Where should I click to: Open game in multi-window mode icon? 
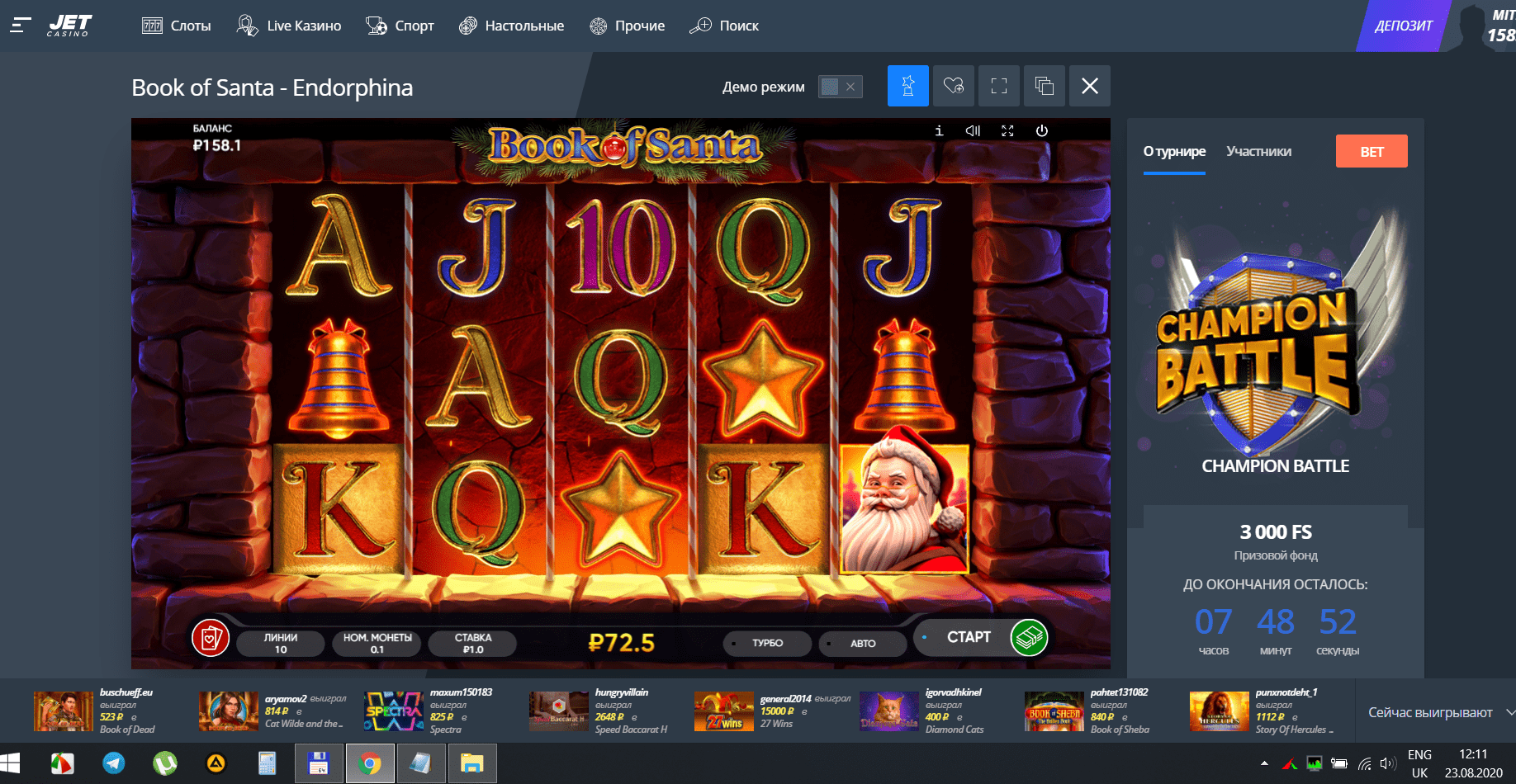[1045, 86]
